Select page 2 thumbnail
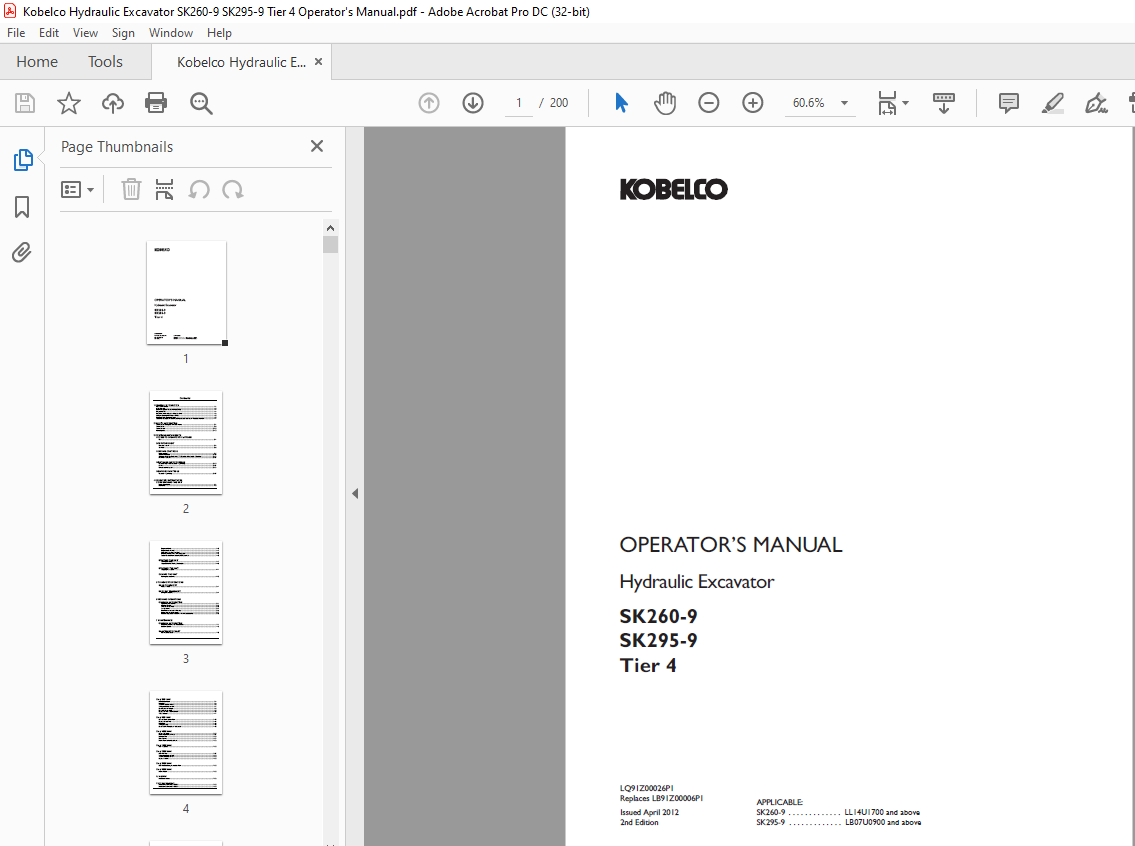This screenshot has width=1135, height=846. (186, 442)
